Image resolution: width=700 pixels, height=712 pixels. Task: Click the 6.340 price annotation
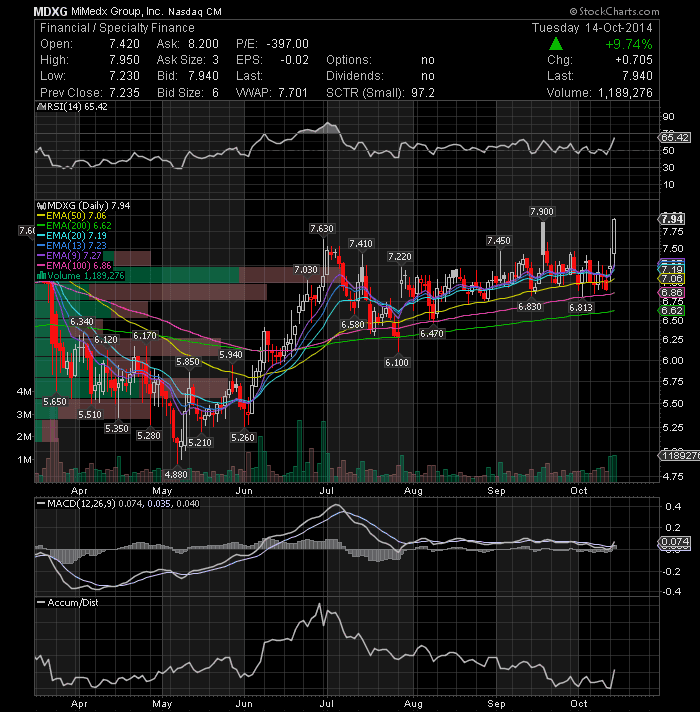tap(82, 322)
